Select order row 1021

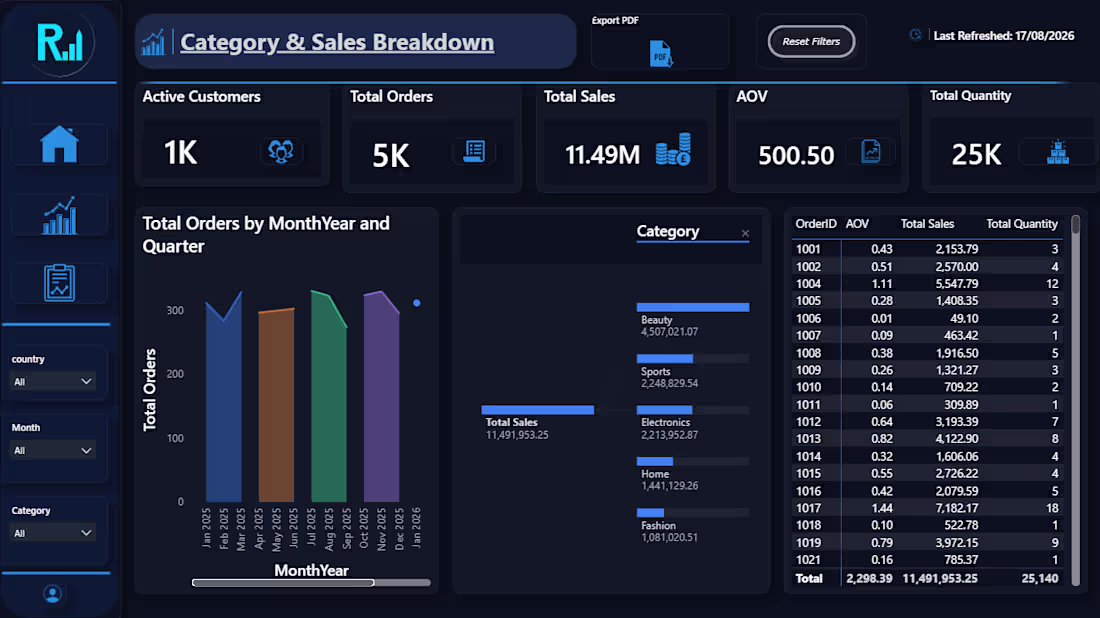[927, 560]
